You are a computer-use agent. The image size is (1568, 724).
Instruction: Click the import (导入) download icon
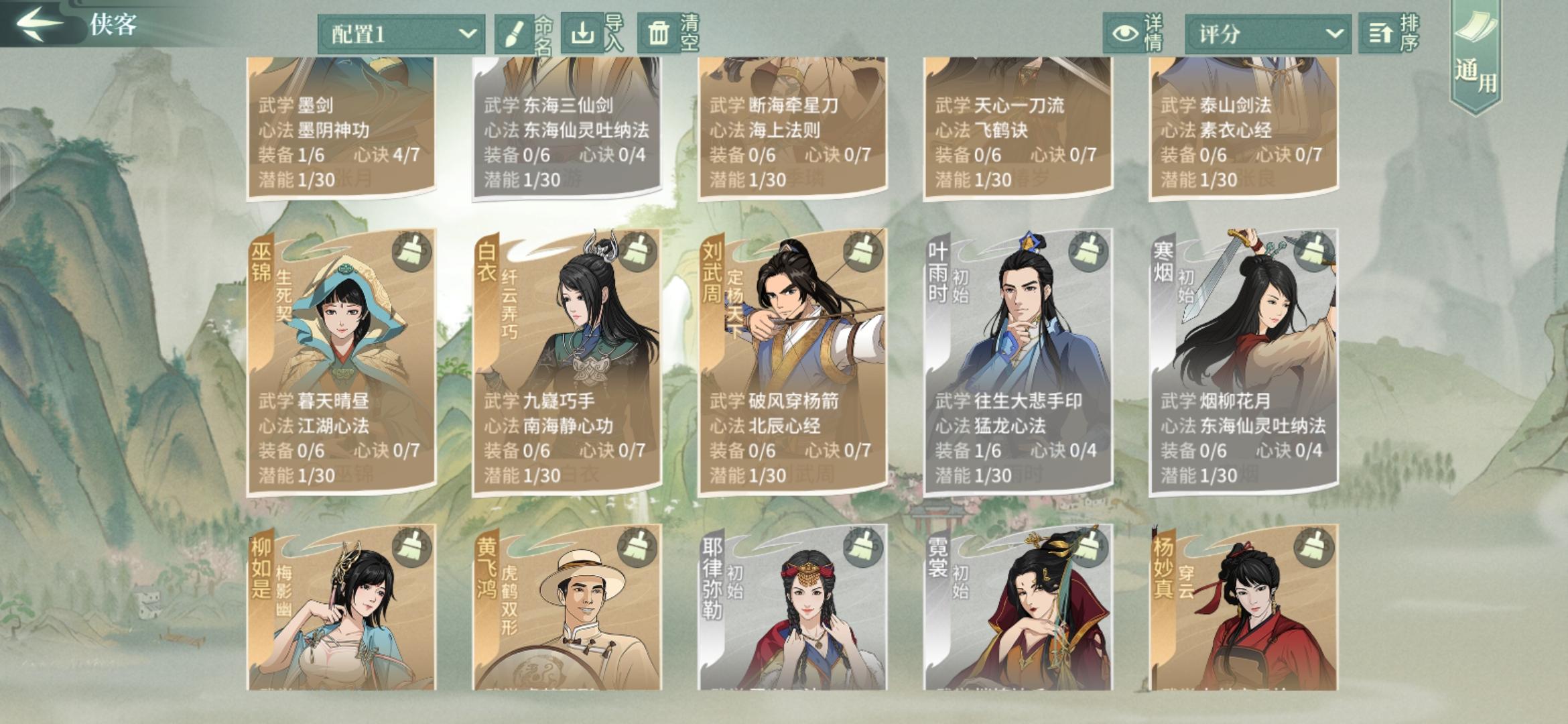582,32
